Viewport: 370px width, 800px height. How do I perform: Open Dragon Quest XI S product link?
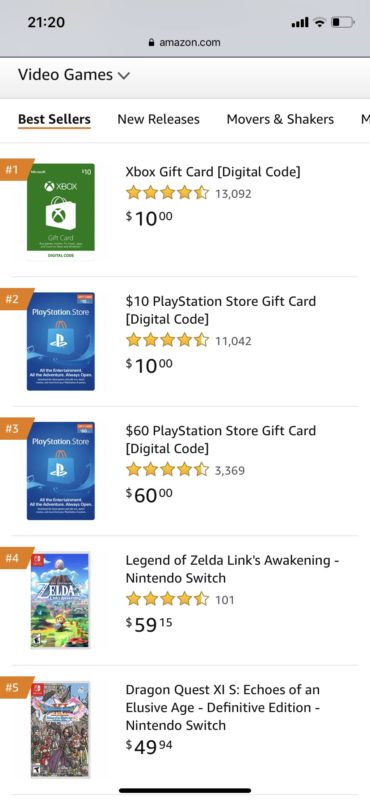223,708
